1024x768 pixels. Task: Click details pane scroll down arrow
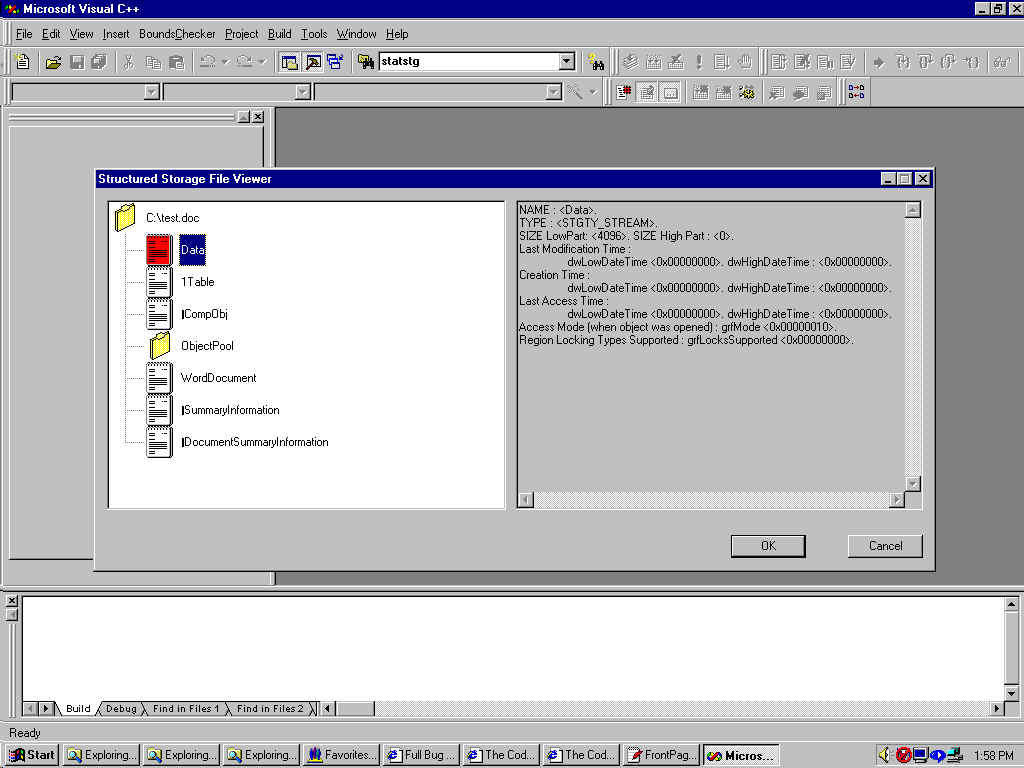[913, 484]
